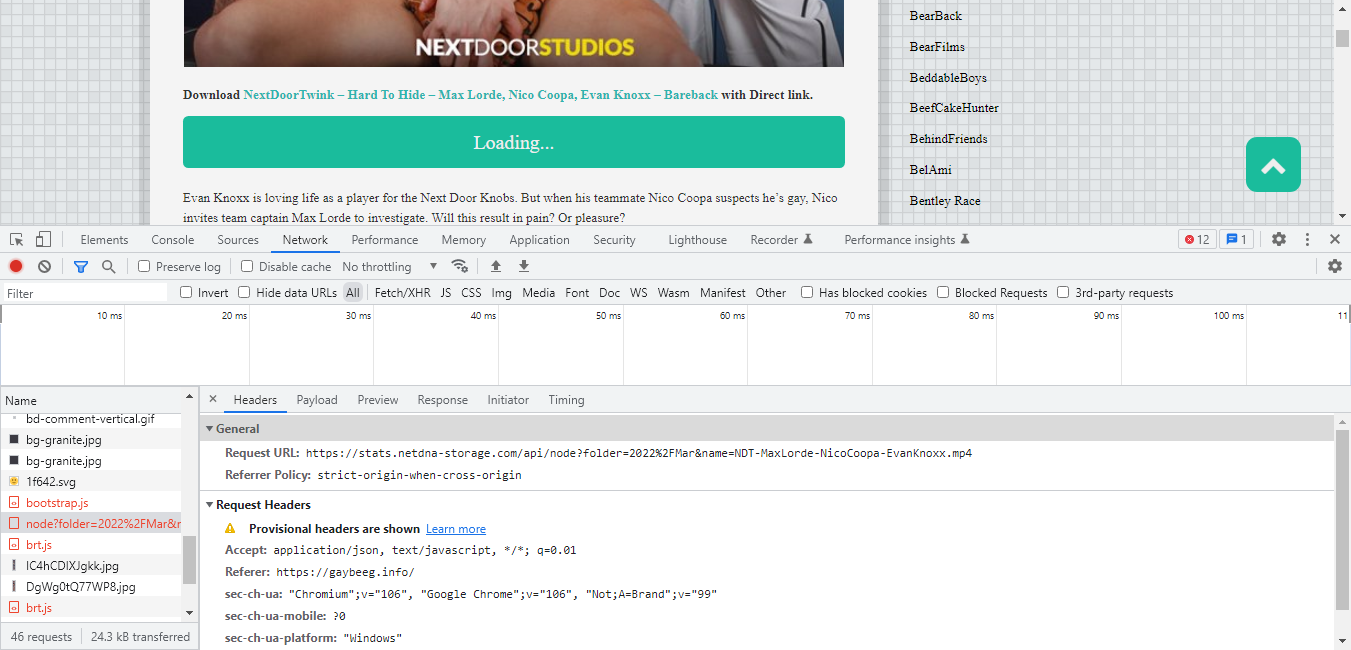Open the Learn more link
Viewport: 1351px width, 650px height.
click(x=455, y=528)
